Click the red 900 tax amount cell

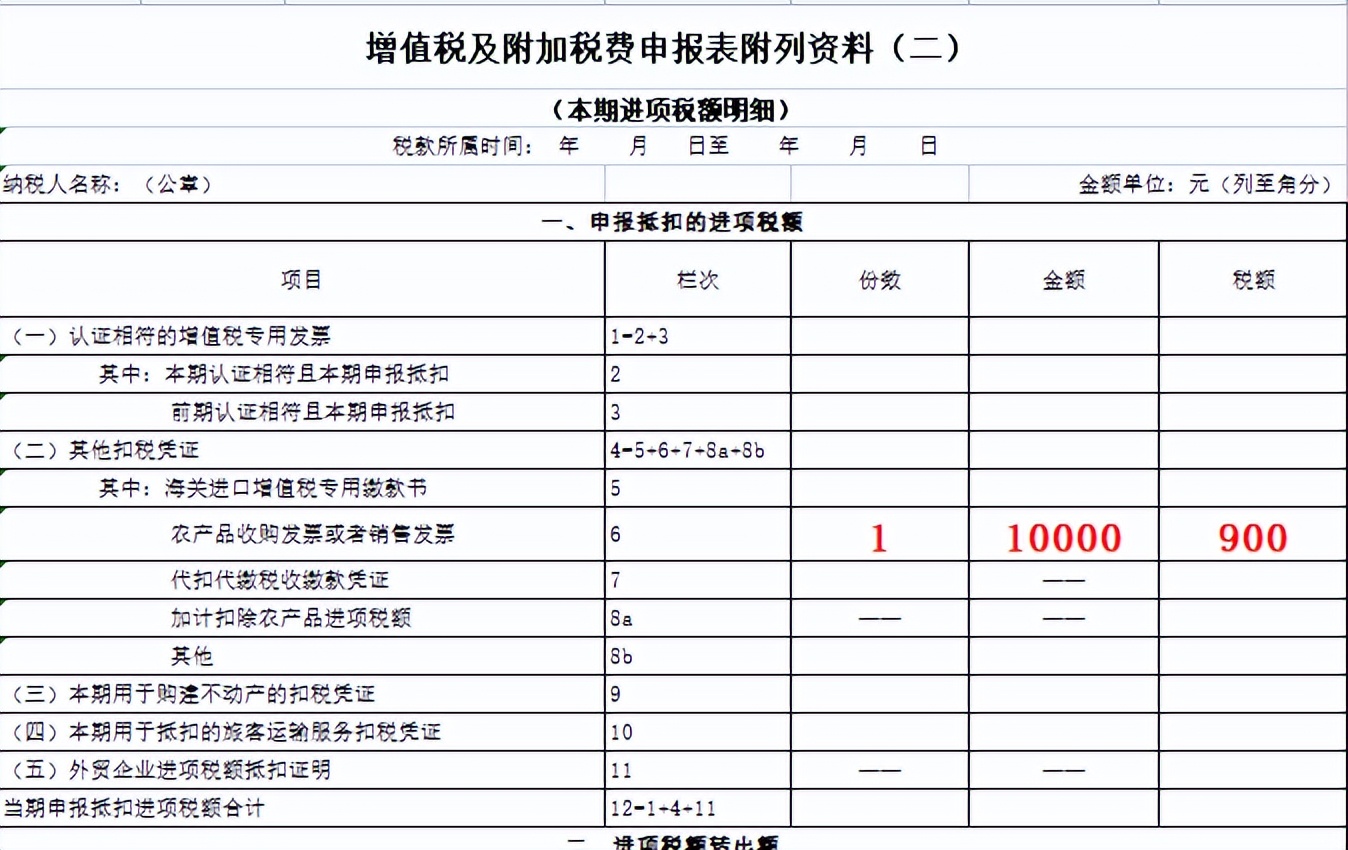1251,538
